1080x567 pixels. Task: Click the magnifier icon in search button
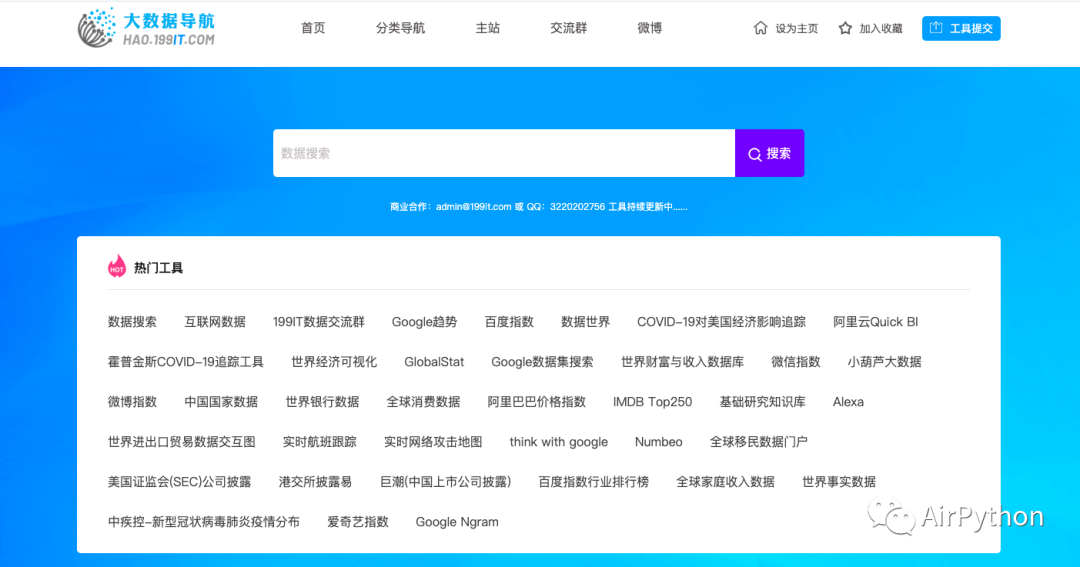(x=755, y=154)
